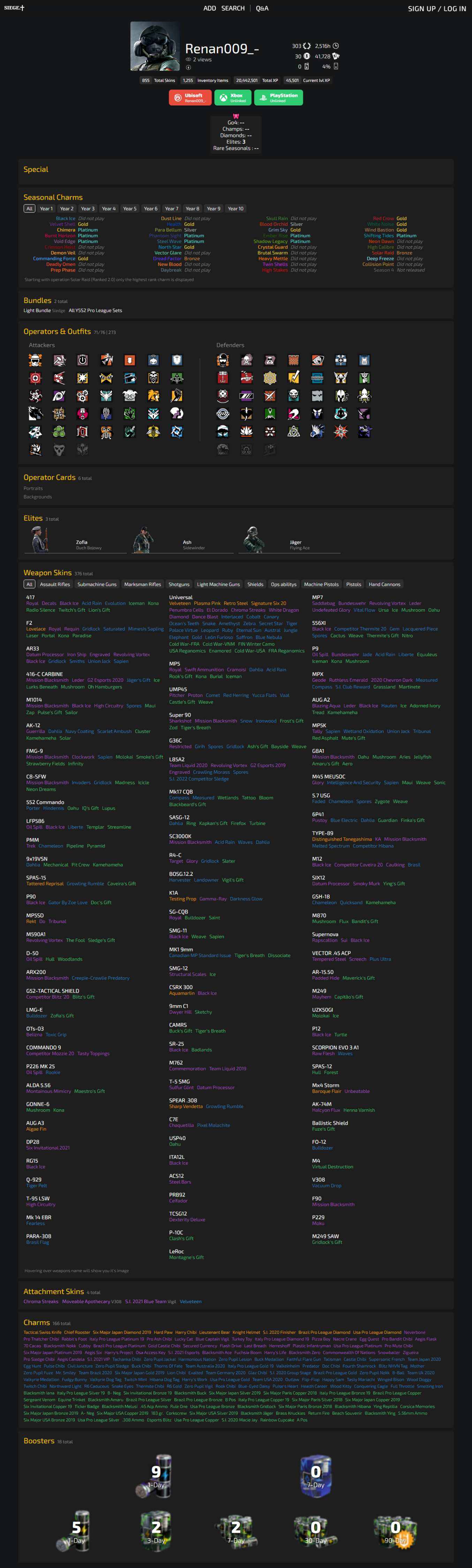Switch to the Year 1 charms tab
This screenshot has height=1568, width=472.
coord(46,209)
